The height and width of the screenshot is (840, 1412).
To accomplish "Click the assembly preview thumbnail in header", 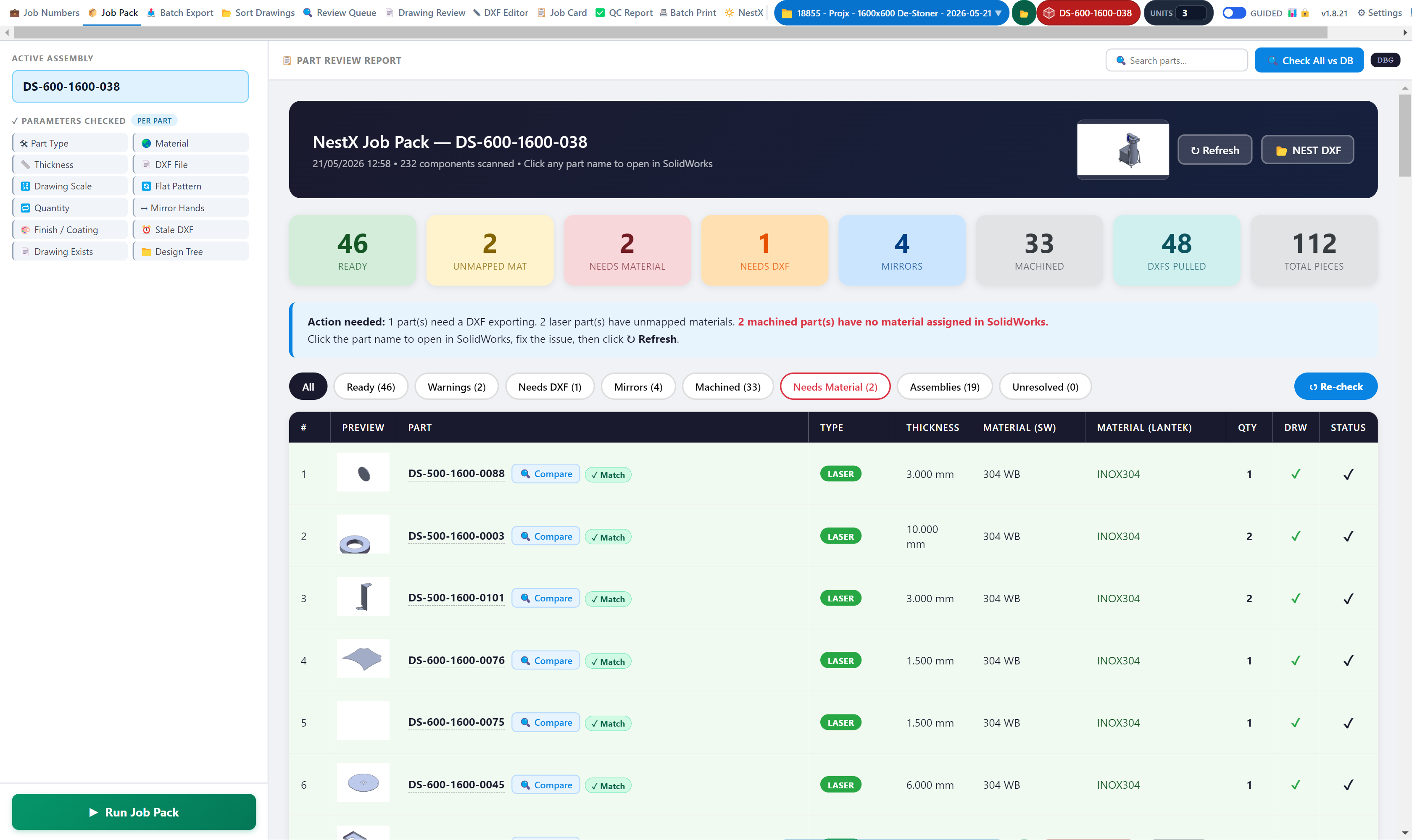I will (1122, 150).
